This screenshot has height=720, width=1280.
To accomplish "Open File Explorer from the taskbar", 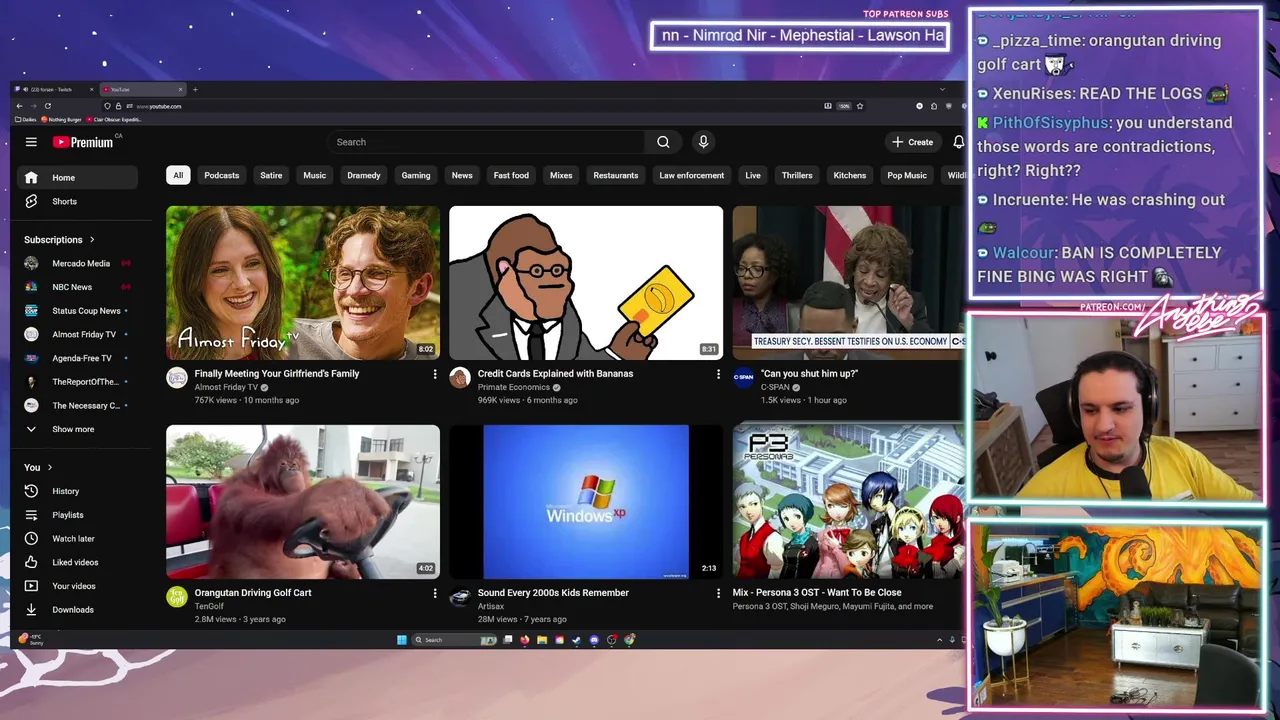I will [x=542, y=640].
